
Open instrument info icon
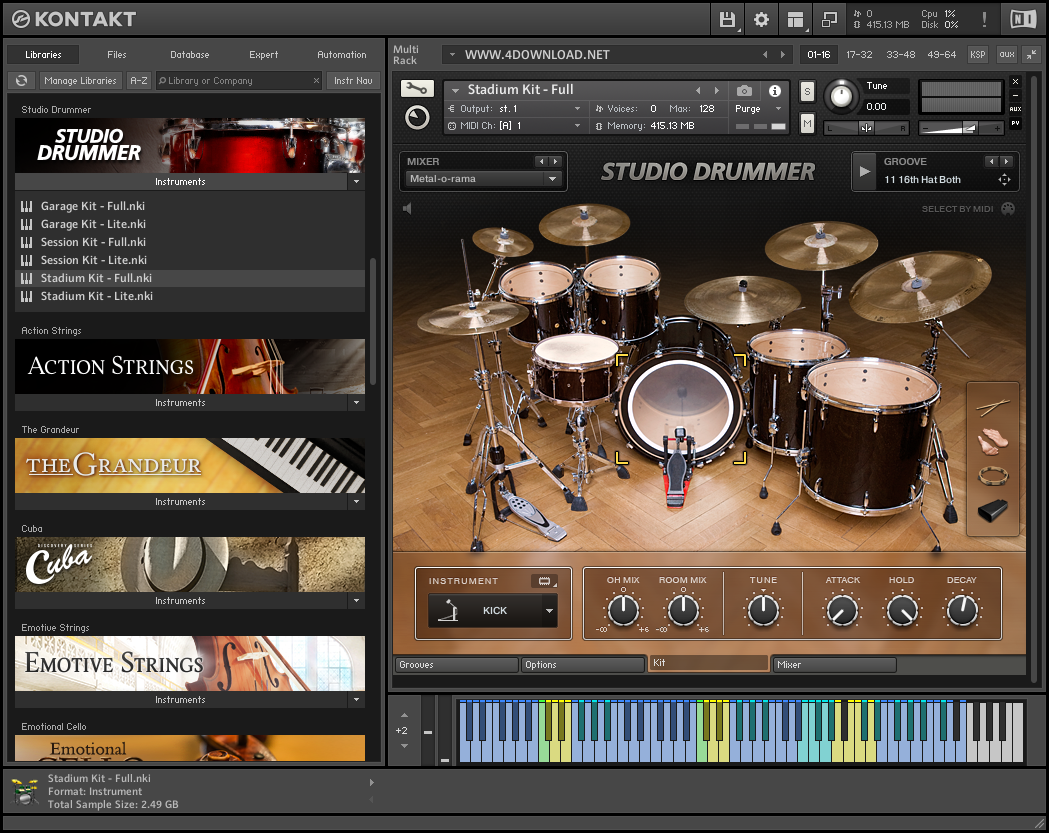click(774, 90)
